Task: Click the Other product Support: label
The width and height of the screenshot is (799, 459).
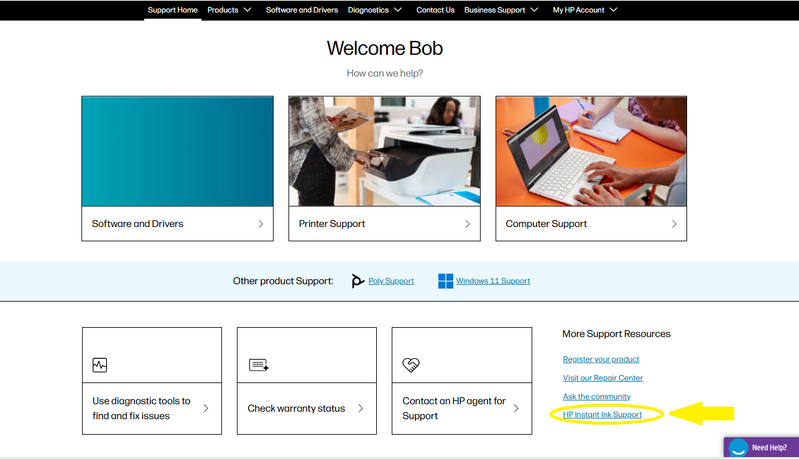Action: [x=283, y=281]
